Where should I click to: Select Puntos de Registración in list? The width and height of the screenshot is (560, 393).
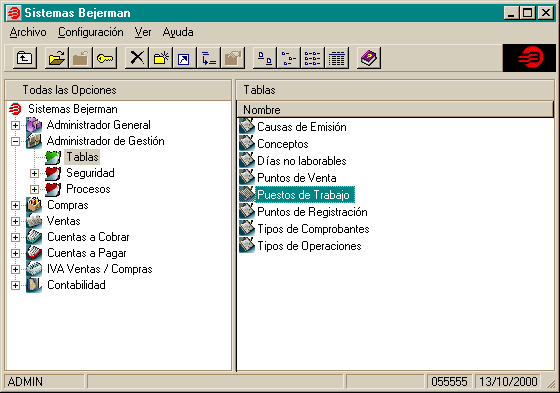click(x=312, y=212)
